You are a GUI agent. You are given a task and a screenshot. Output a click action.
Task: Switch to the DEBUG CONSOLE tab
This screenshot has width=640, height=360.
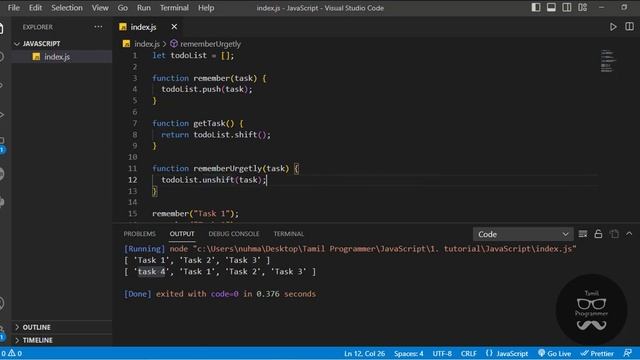[234, 234]
